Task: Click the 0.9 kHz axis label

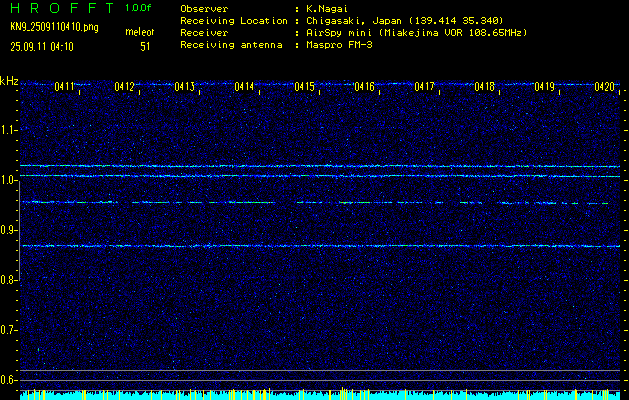Action: point(9,230)
